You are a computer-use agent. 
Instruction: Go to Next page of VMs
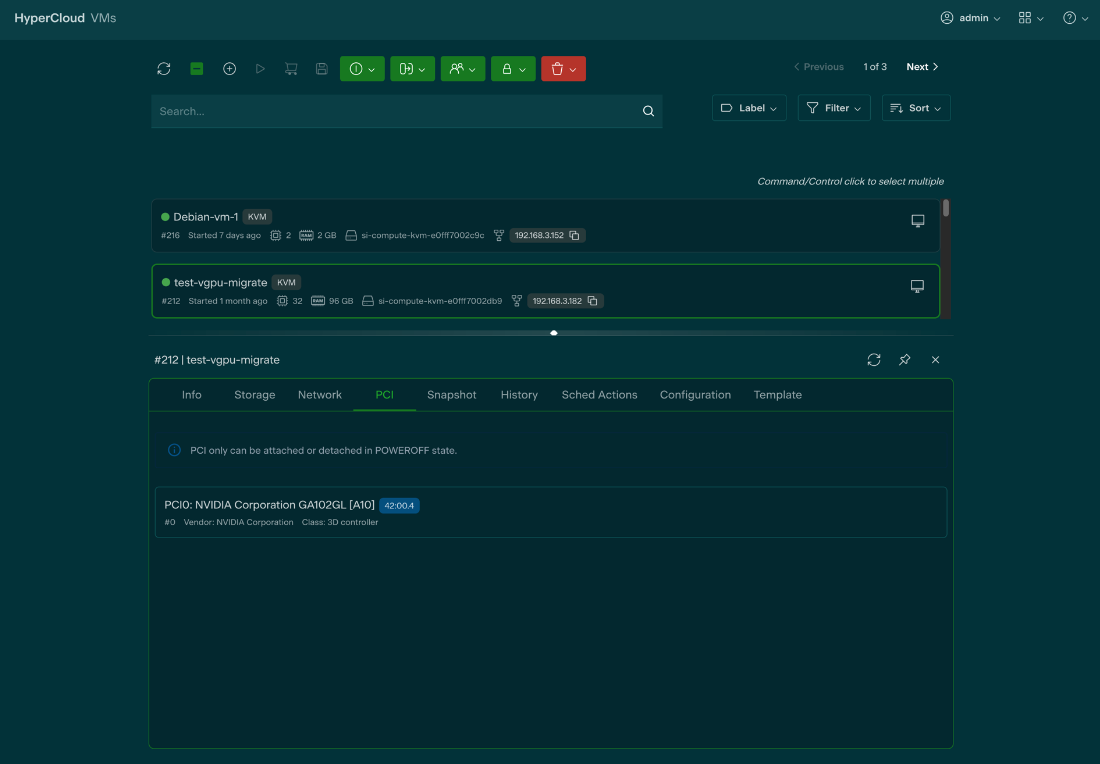tap(922, 67)
